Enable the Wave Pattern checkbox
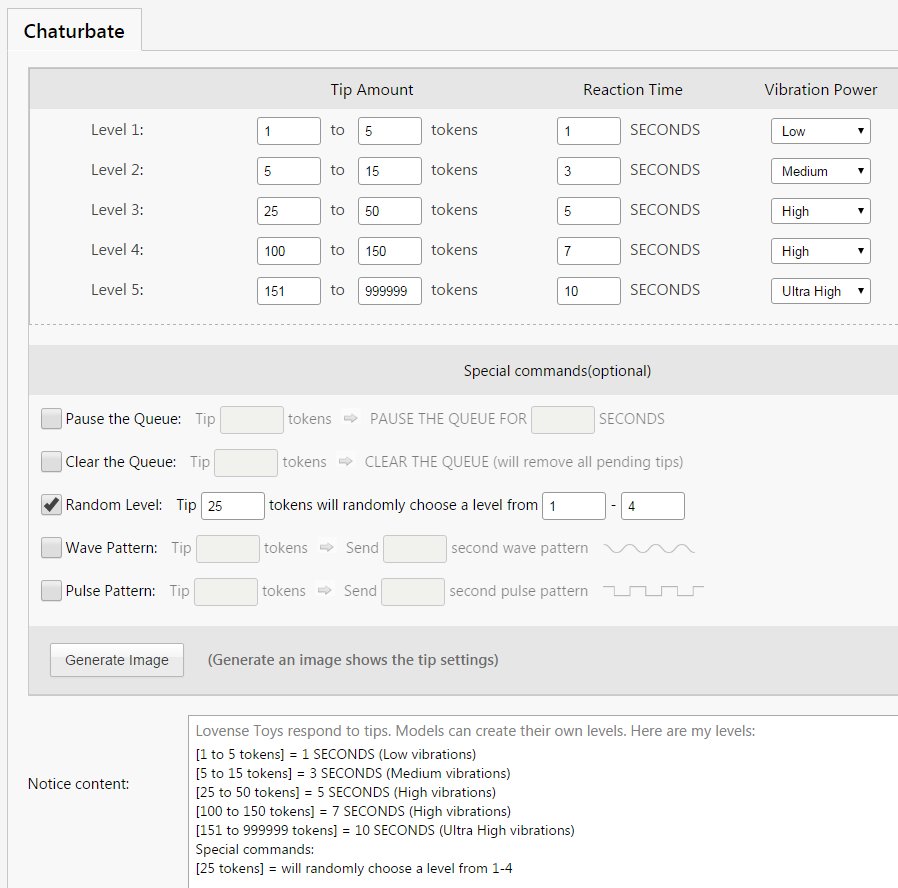 [51, 547]
